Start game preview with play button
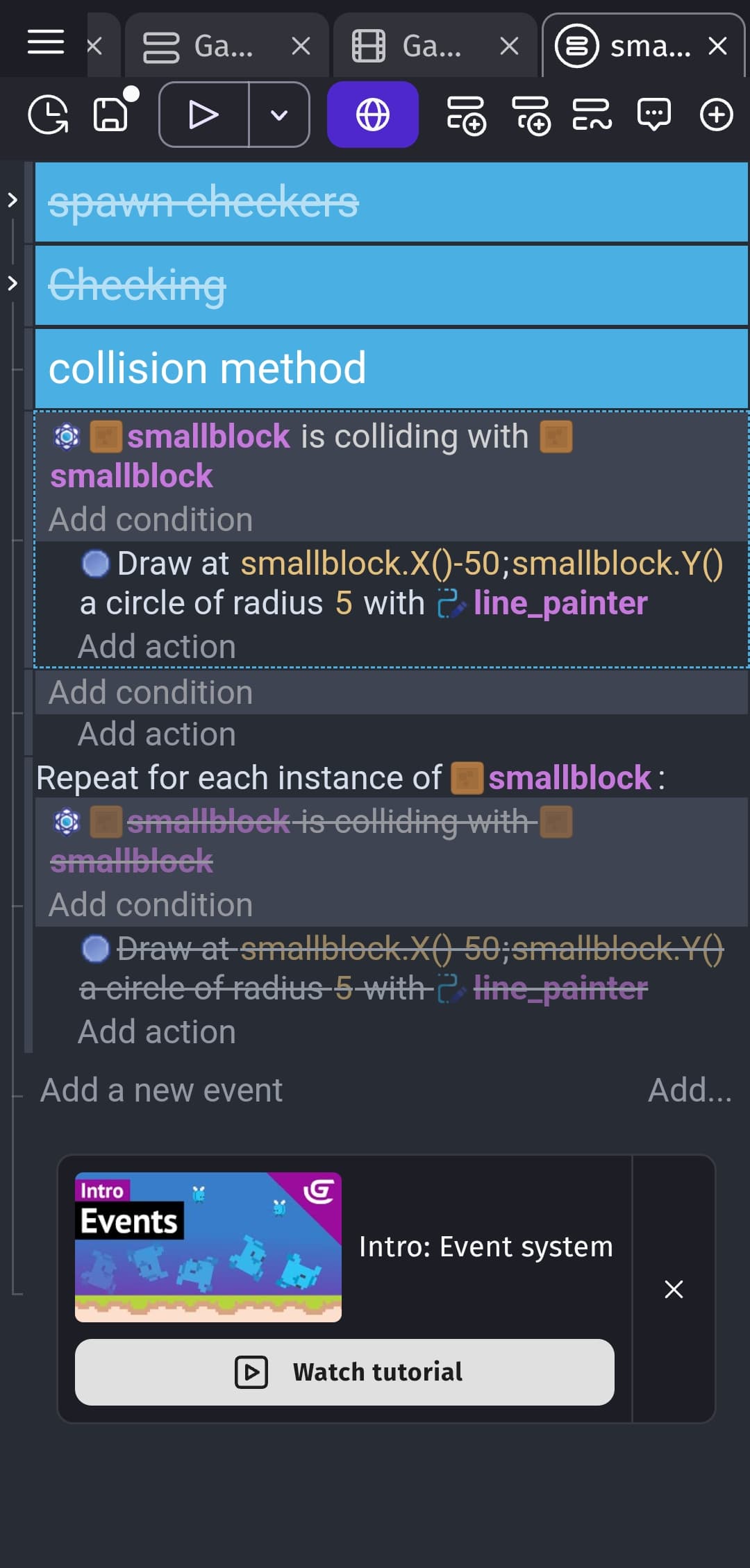This screenshot has height=1568, width=750. [203, 115]
